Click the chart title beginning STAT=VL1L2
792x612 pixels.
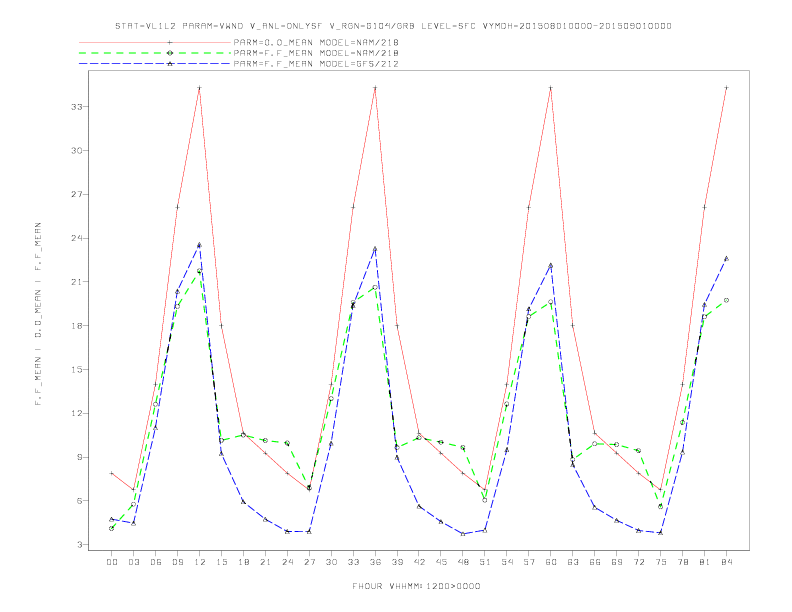pos(393,26)
